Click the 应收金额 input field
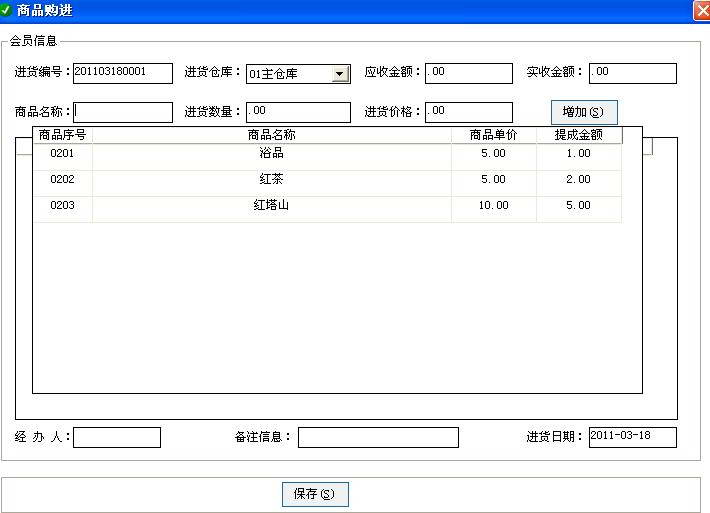Viewport: 710px width, 513px height. click(469, 73)
